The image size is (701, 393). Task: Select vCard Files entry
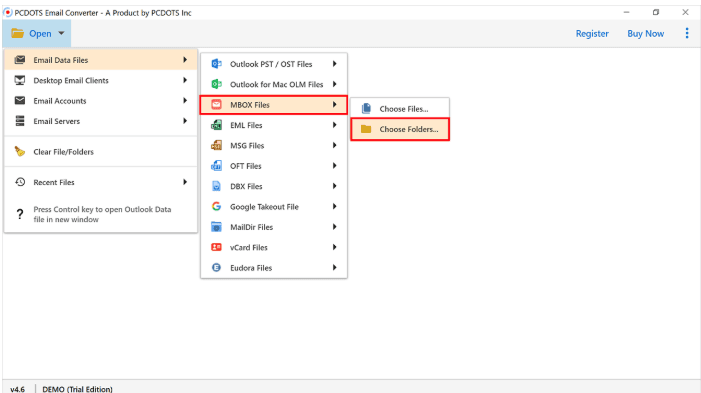coord(274,247)
